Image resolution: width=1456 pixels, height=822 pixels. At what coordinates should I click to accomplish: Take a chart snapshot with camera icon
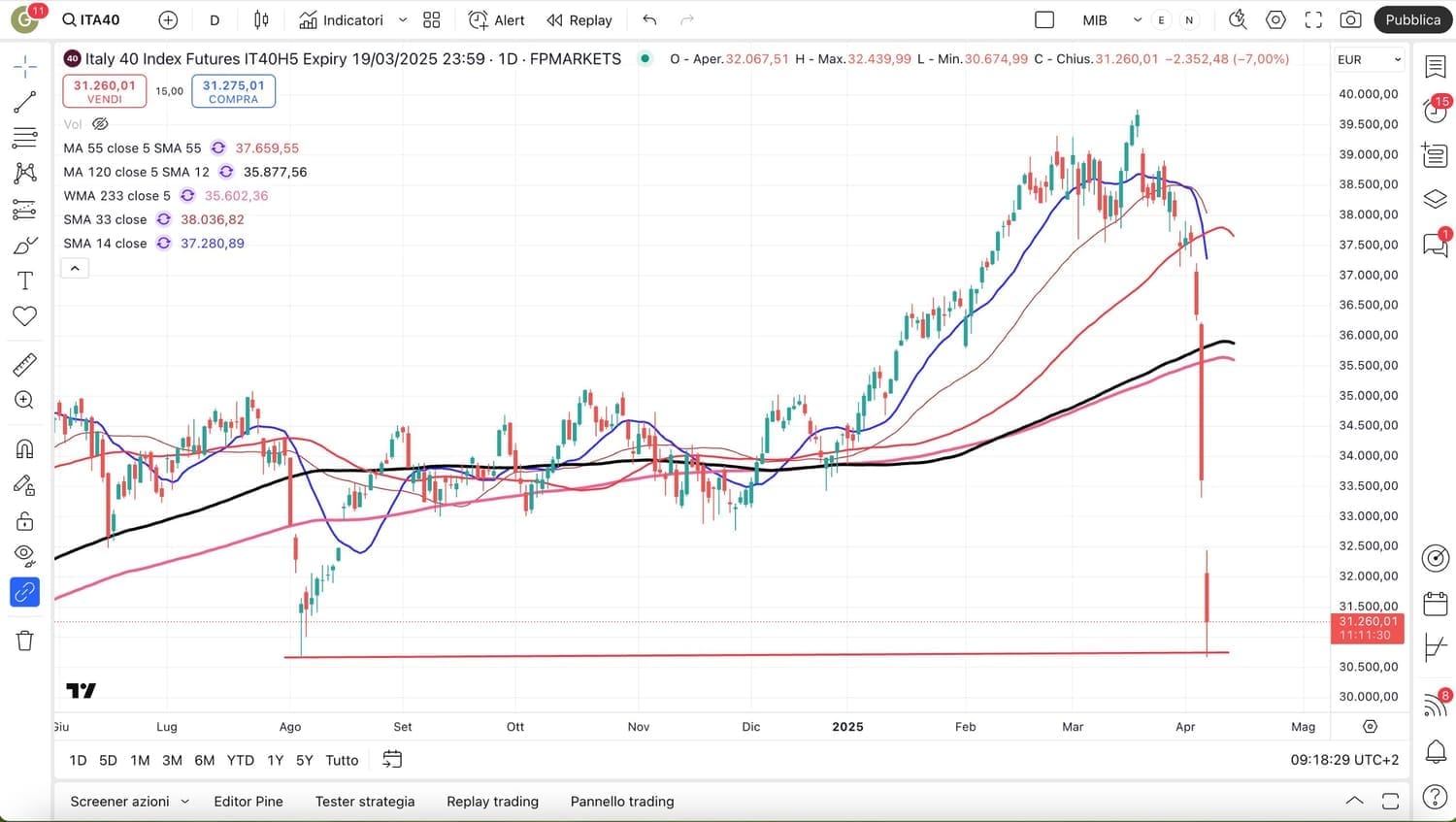(1350, 20)
